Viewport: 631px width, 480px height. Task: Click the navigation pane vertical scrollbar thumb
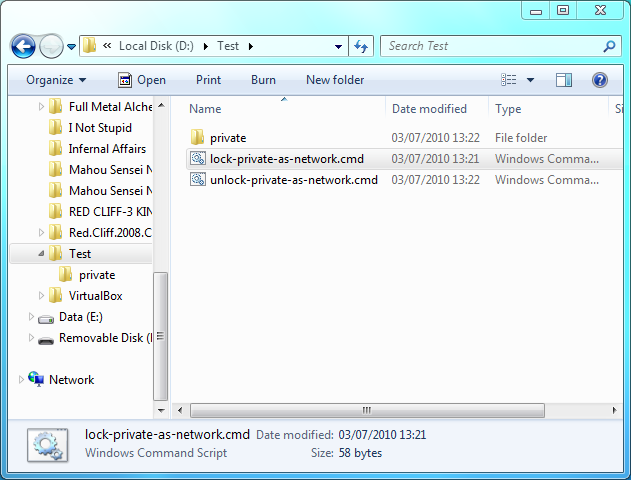pos(161,336)
